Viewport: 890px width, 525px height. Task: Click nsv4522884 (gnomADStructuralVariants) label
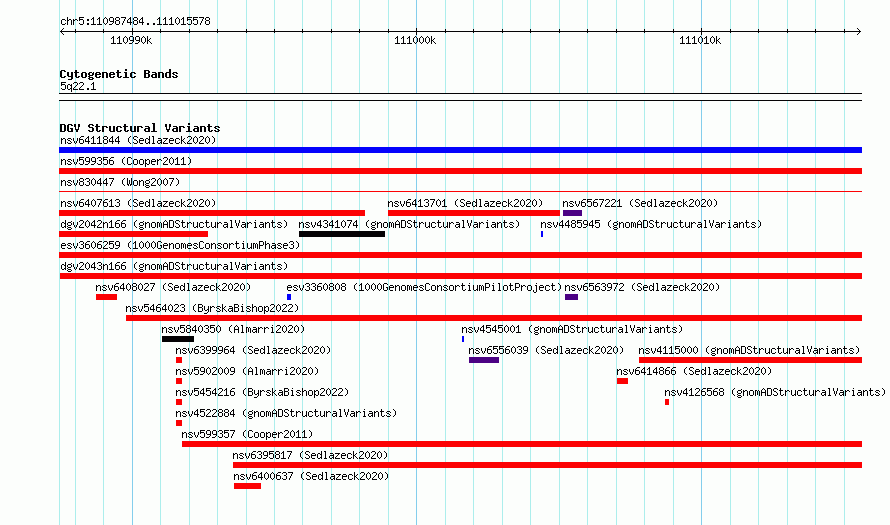(286, 413)
